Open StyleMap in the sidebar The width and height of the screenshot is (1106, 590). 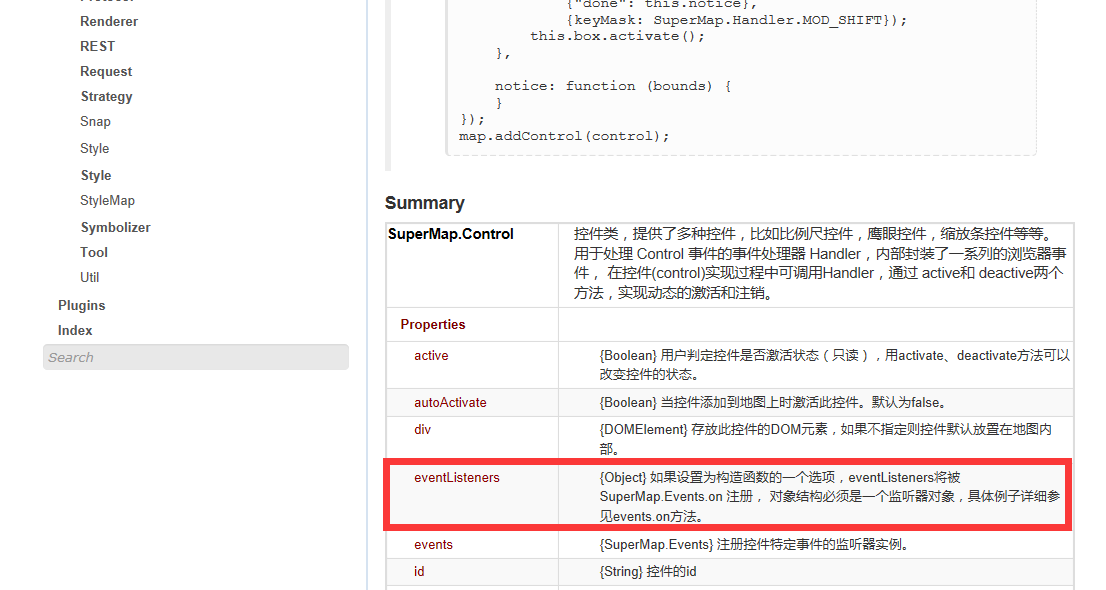[107, 201]
